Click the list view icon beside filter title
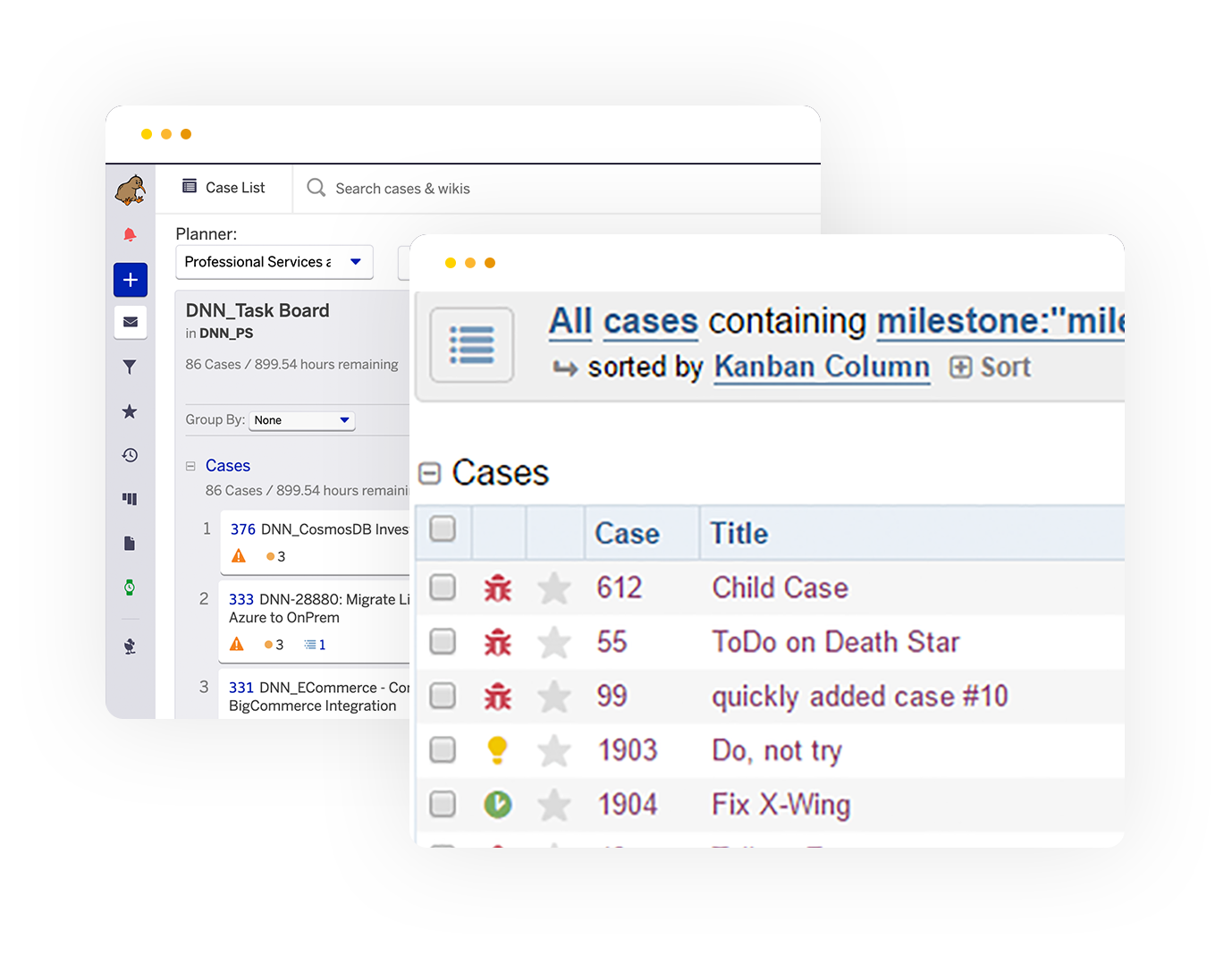The height and width of the screenshot is (955, 1232). pyautogui.click(x=471, y=345)
